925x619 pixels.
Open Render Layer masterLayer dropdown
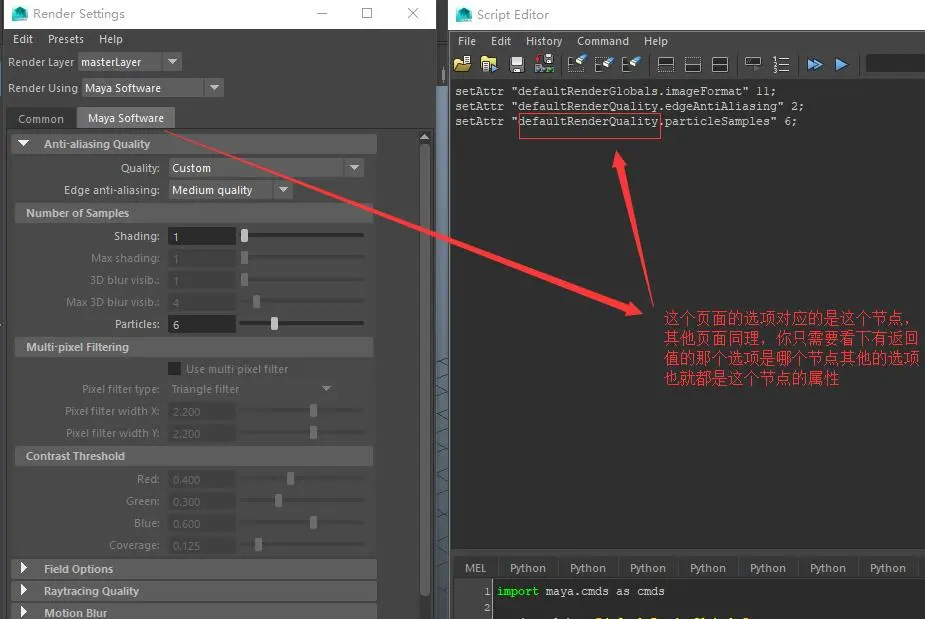(129, 62)
